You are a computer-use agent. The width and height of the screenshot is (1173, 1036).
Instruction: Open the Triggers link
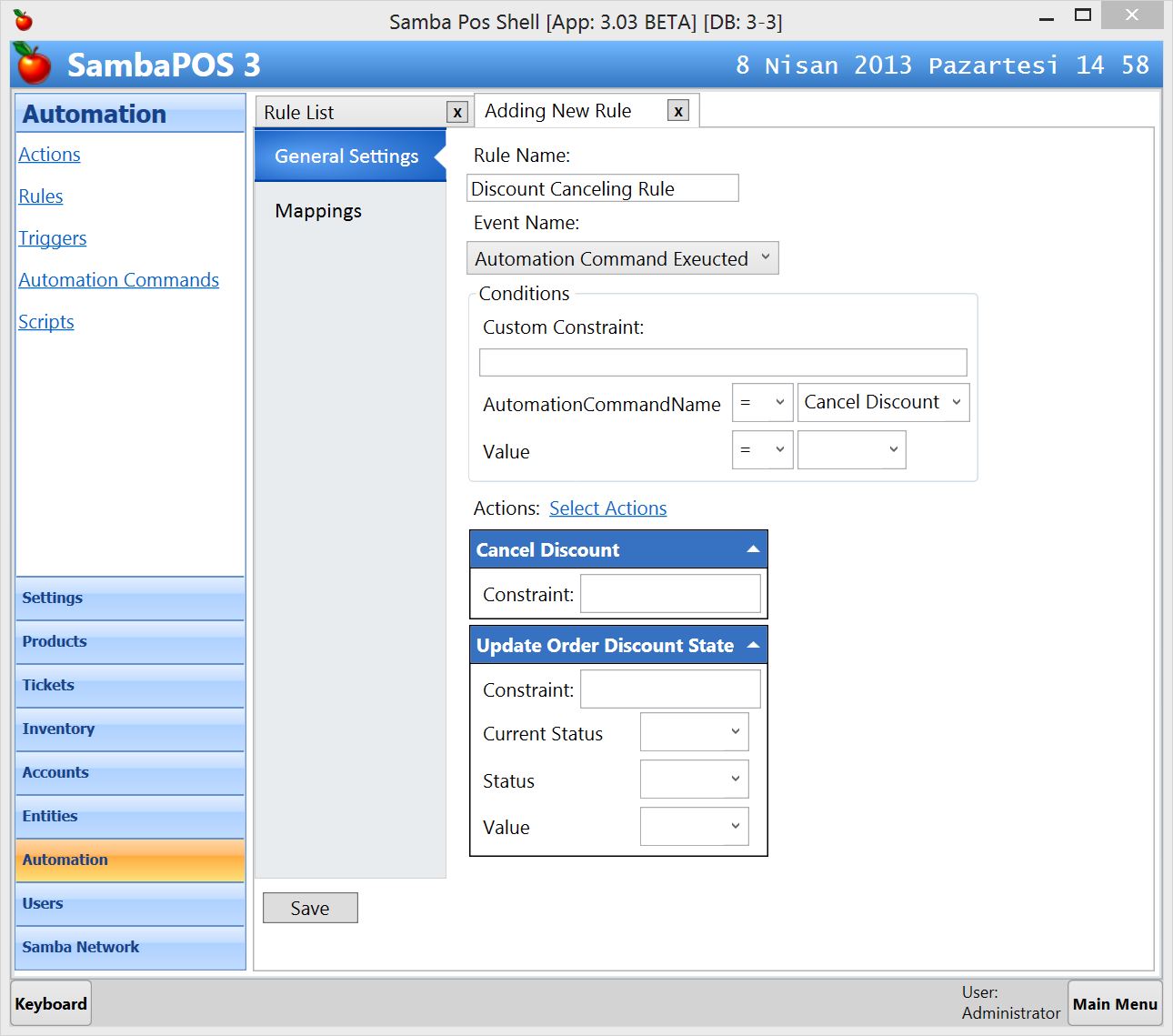click(53, 238)
